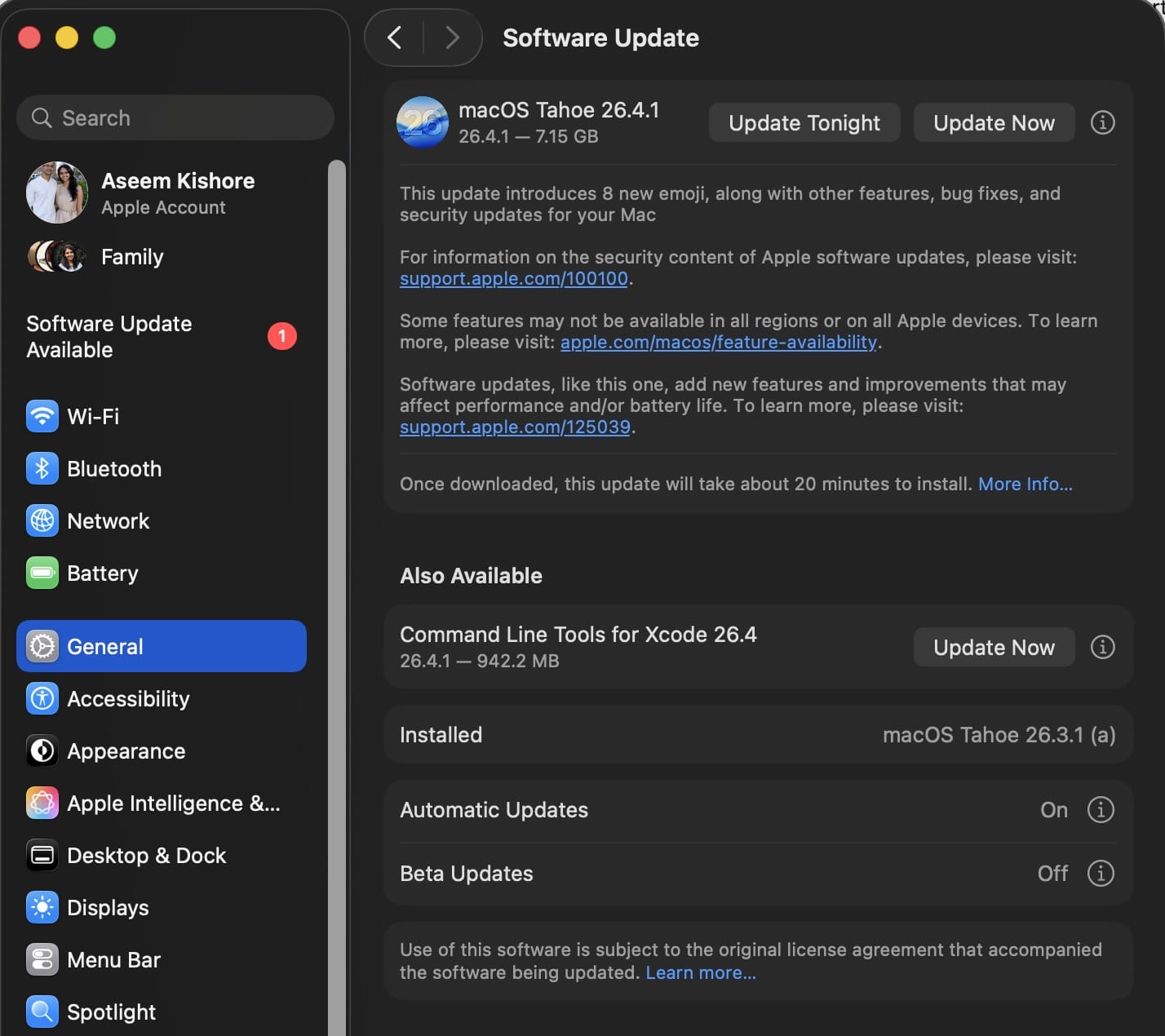
Task: Select Accessibility in the sidebar
Action: (162, 698)
